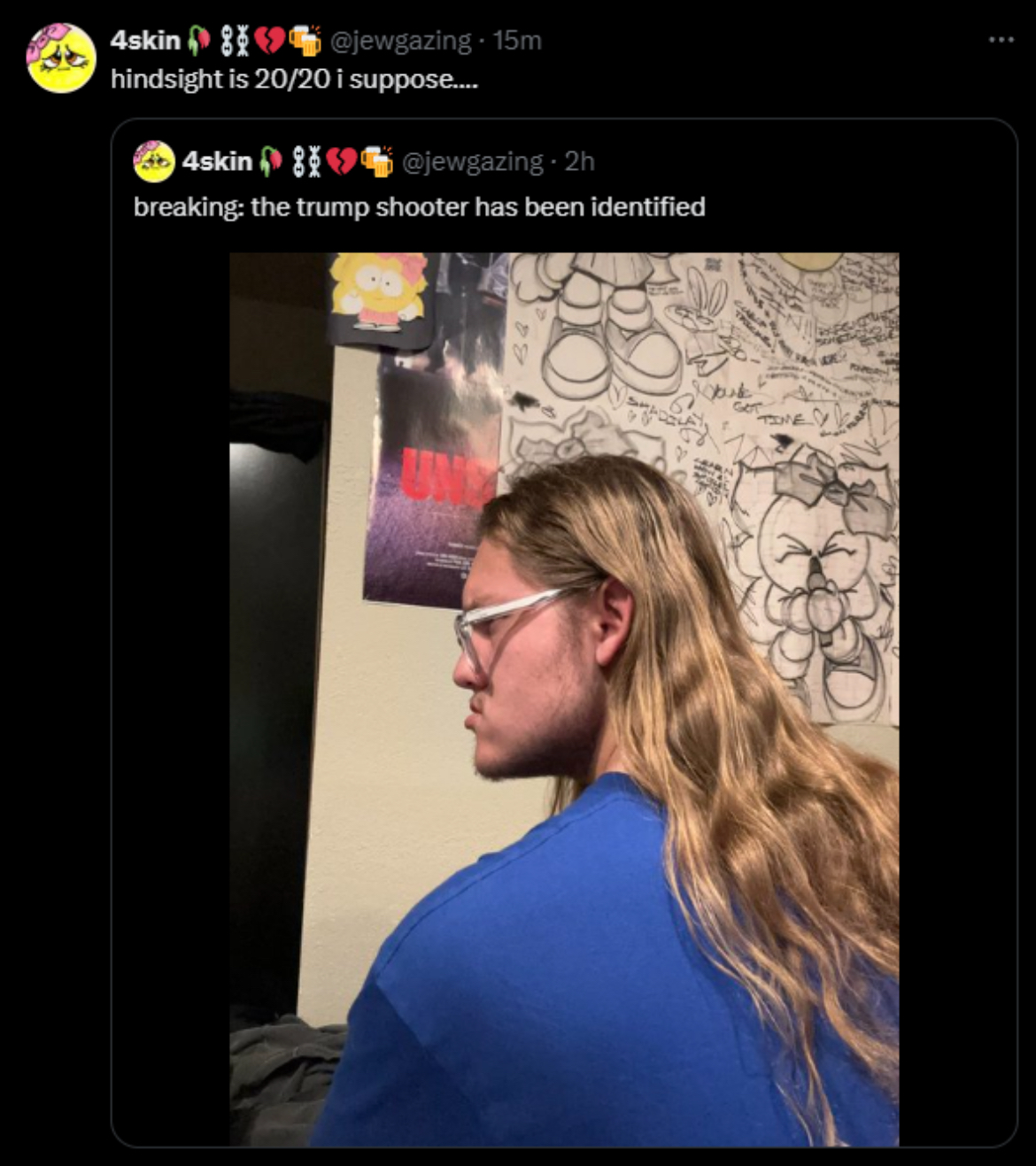1036x1166 pixels.
Task: Click the quoted tweet's "breaking:" text line
Action: 420,207
